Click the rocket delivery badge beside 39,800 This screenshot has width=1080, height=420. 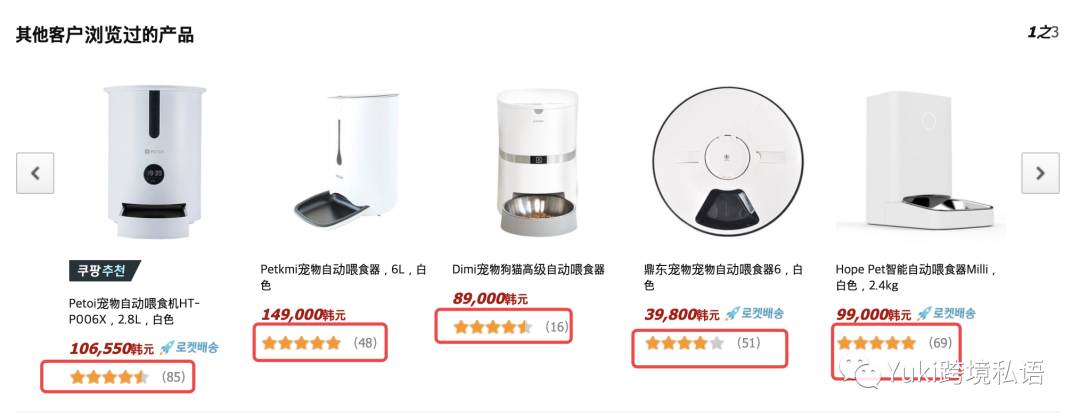click(754, 313)
